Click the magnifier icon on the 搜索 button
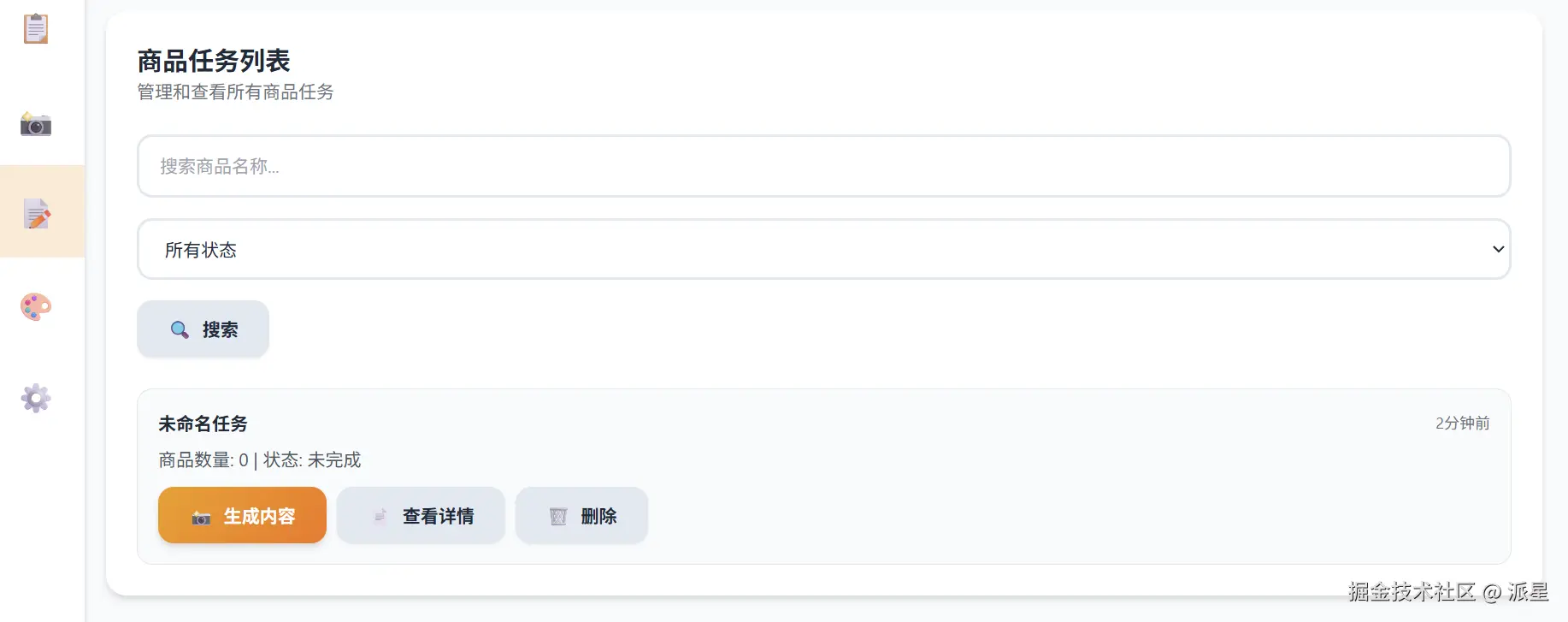Screen dimensions: 1568x622 tap(180, 329)
